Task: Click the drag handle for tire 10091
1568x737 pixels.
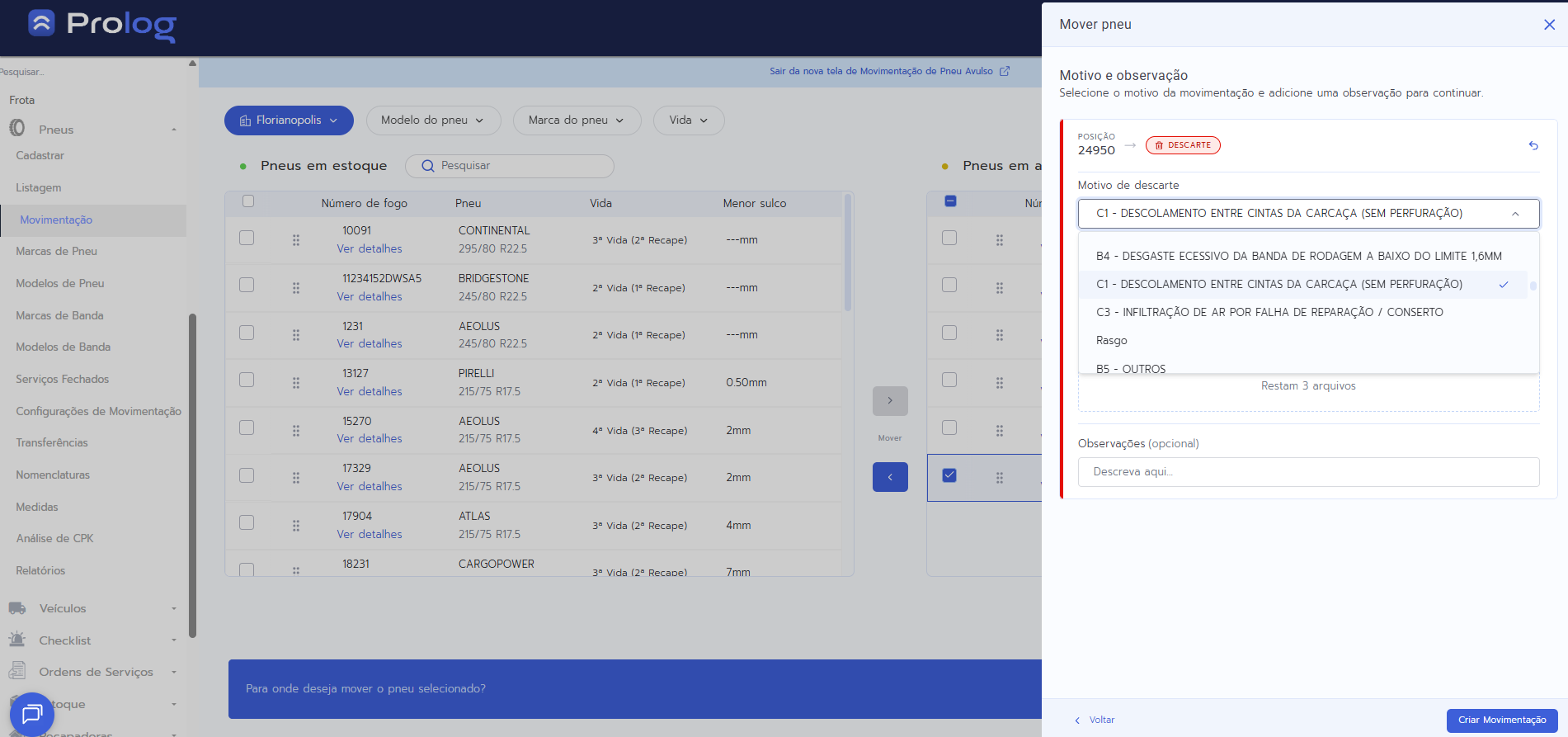Action: (295, 240)
